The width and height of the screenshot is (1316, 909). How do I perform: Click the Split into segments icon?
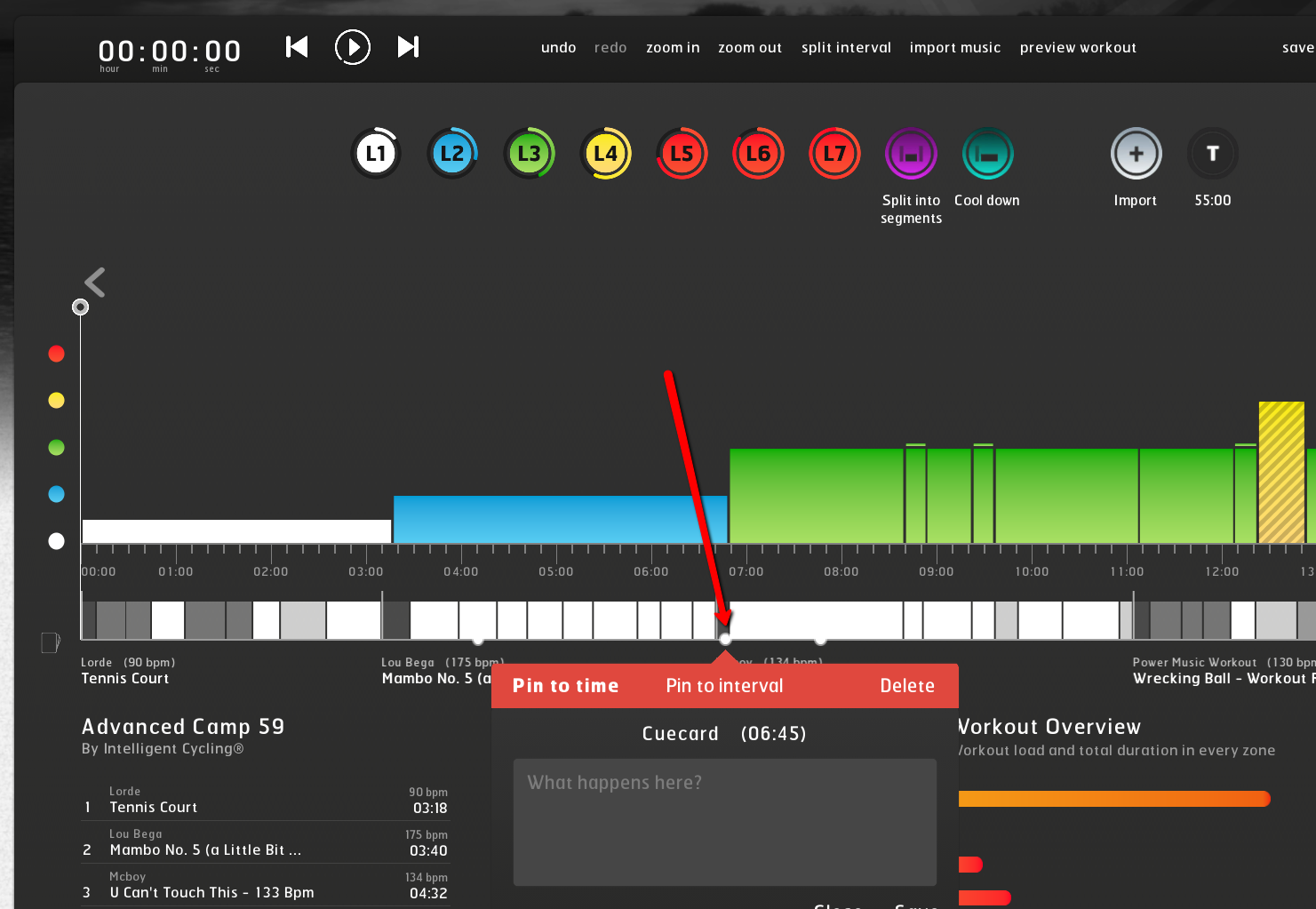click(911, 154)
